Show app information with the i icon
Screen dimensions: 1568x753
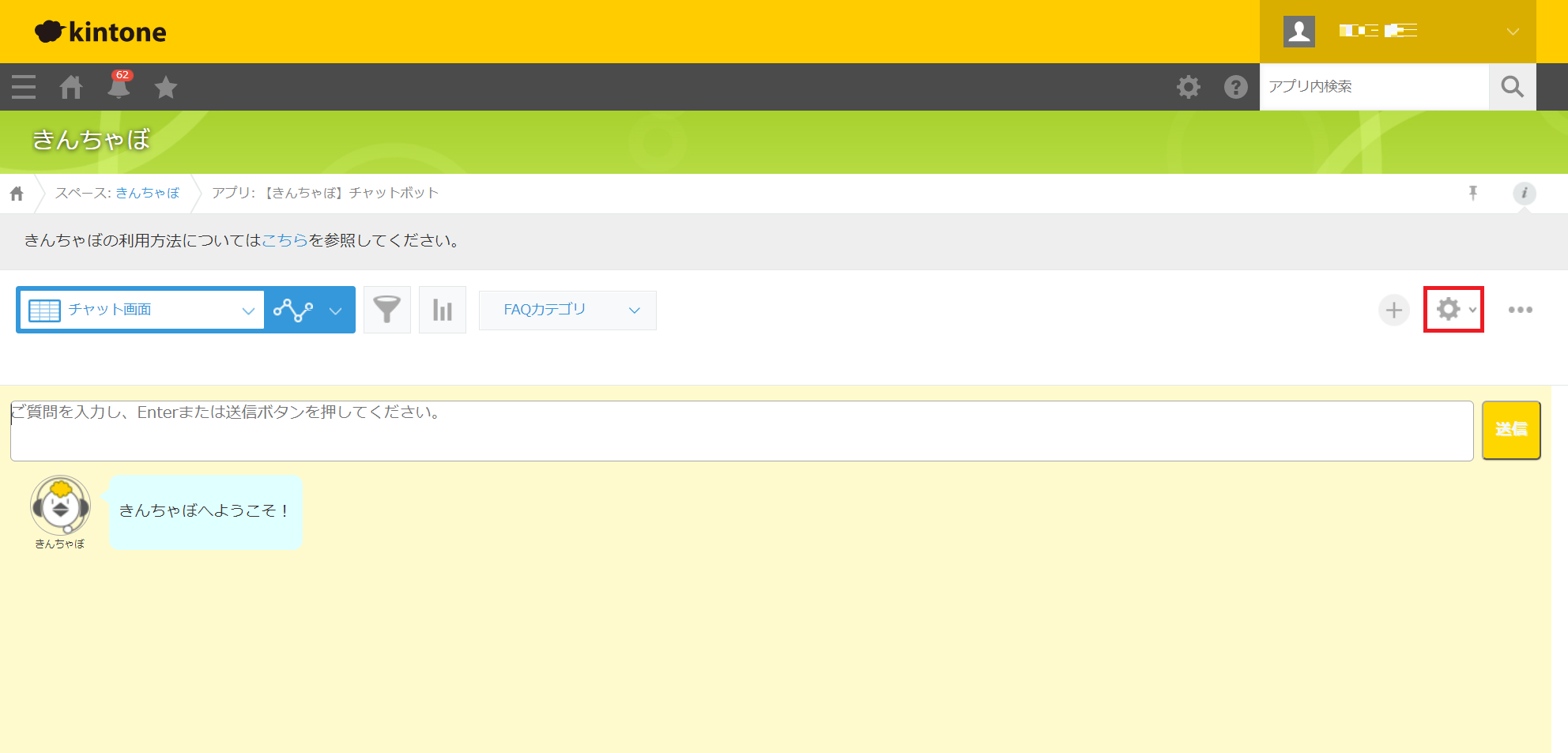(x=1524, y=193)
